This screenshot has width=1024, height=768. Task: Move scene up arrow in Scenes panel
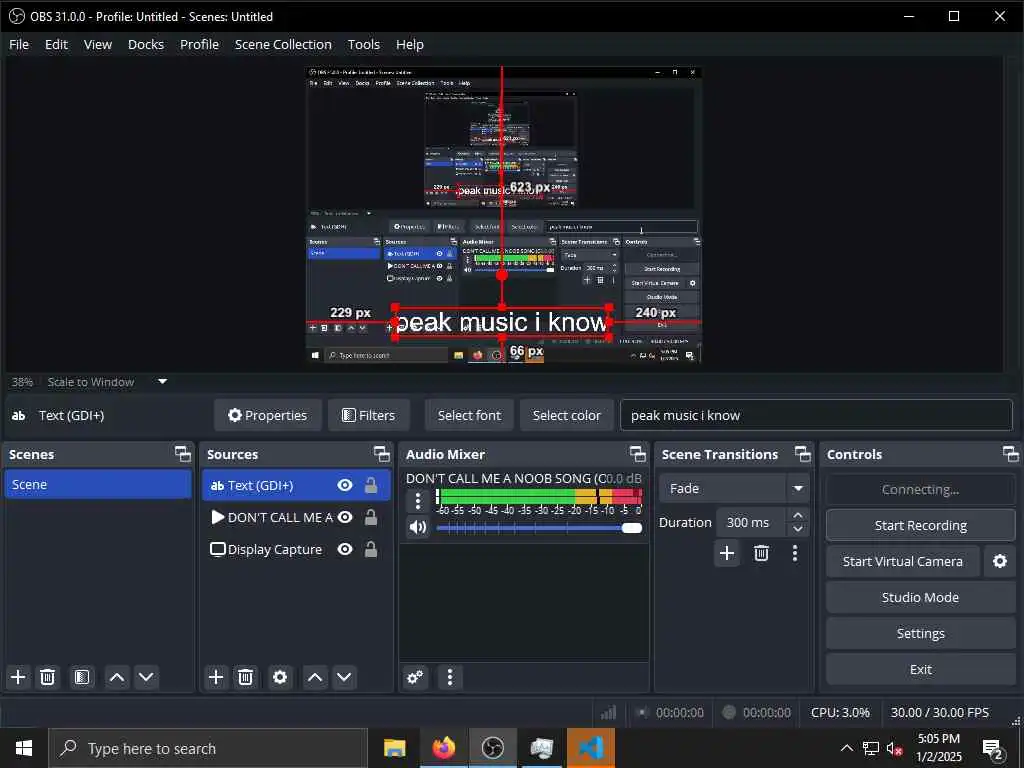[117, 677]
